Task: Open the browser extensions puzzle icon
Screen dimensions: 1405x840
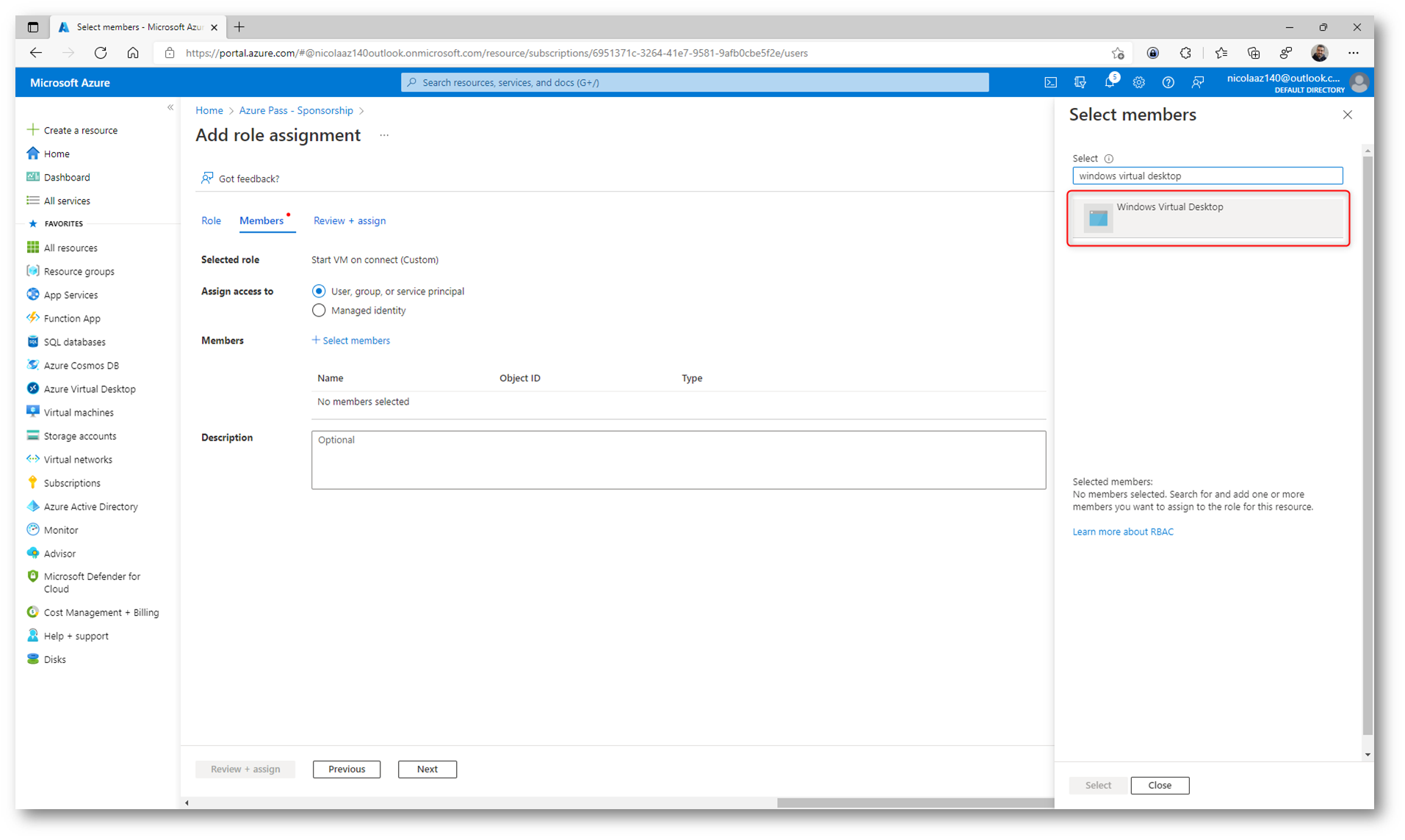Action: (x=1185, y=53)
